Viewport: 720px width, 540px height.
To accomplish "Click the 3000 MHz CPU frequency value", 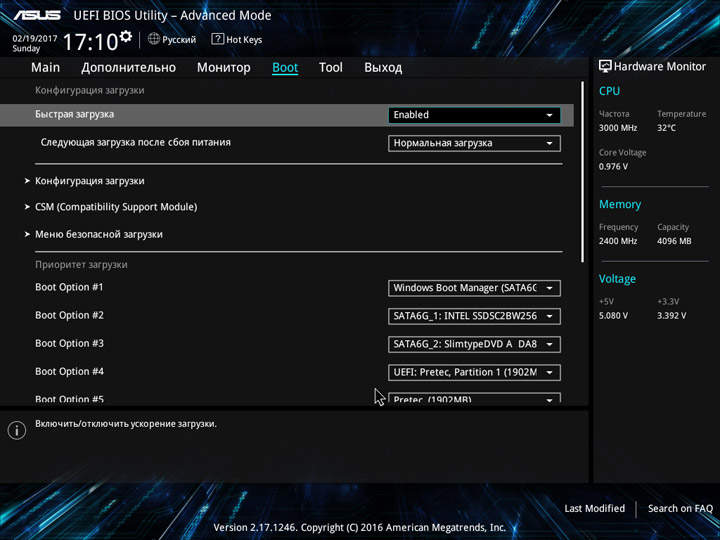I will click(618, 128).
